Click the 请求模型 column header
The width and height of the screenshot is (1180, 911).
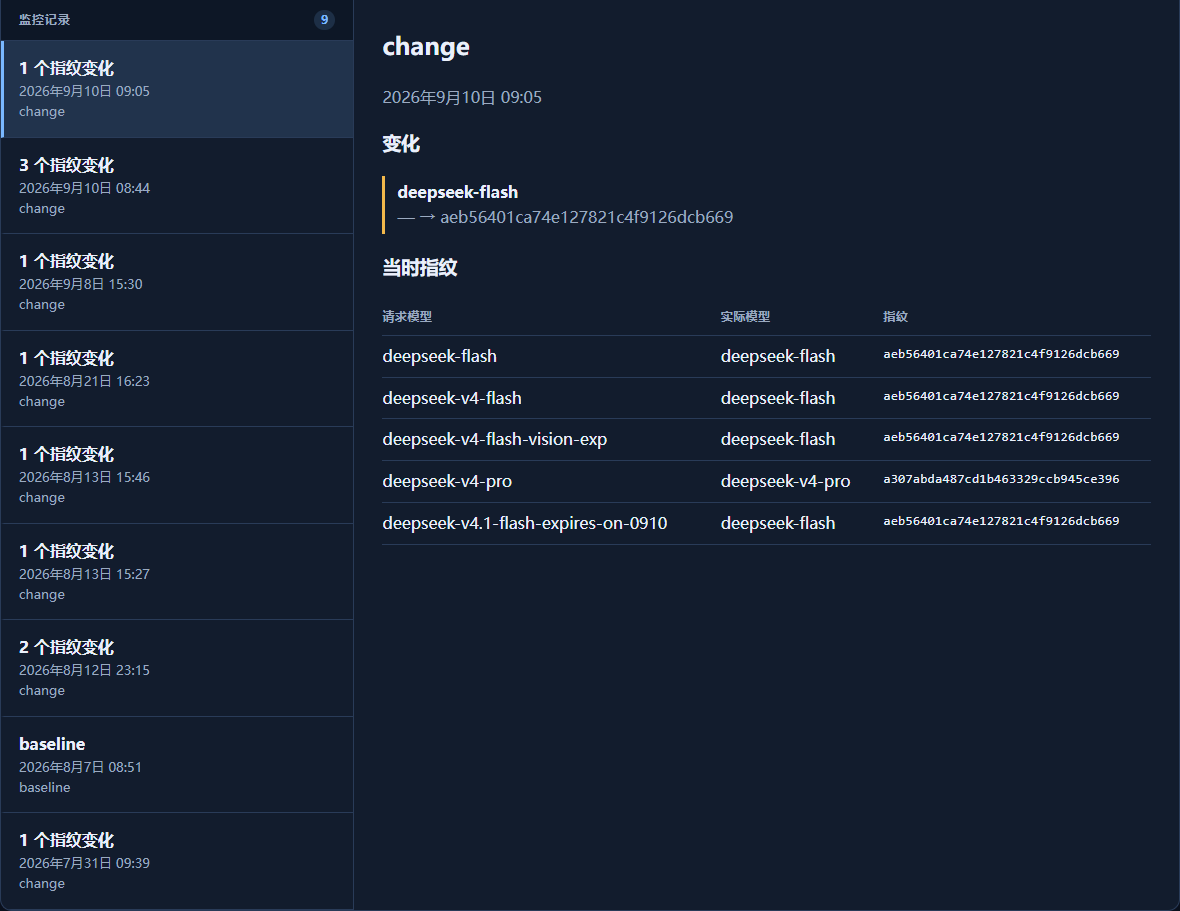tap(407, 317)
